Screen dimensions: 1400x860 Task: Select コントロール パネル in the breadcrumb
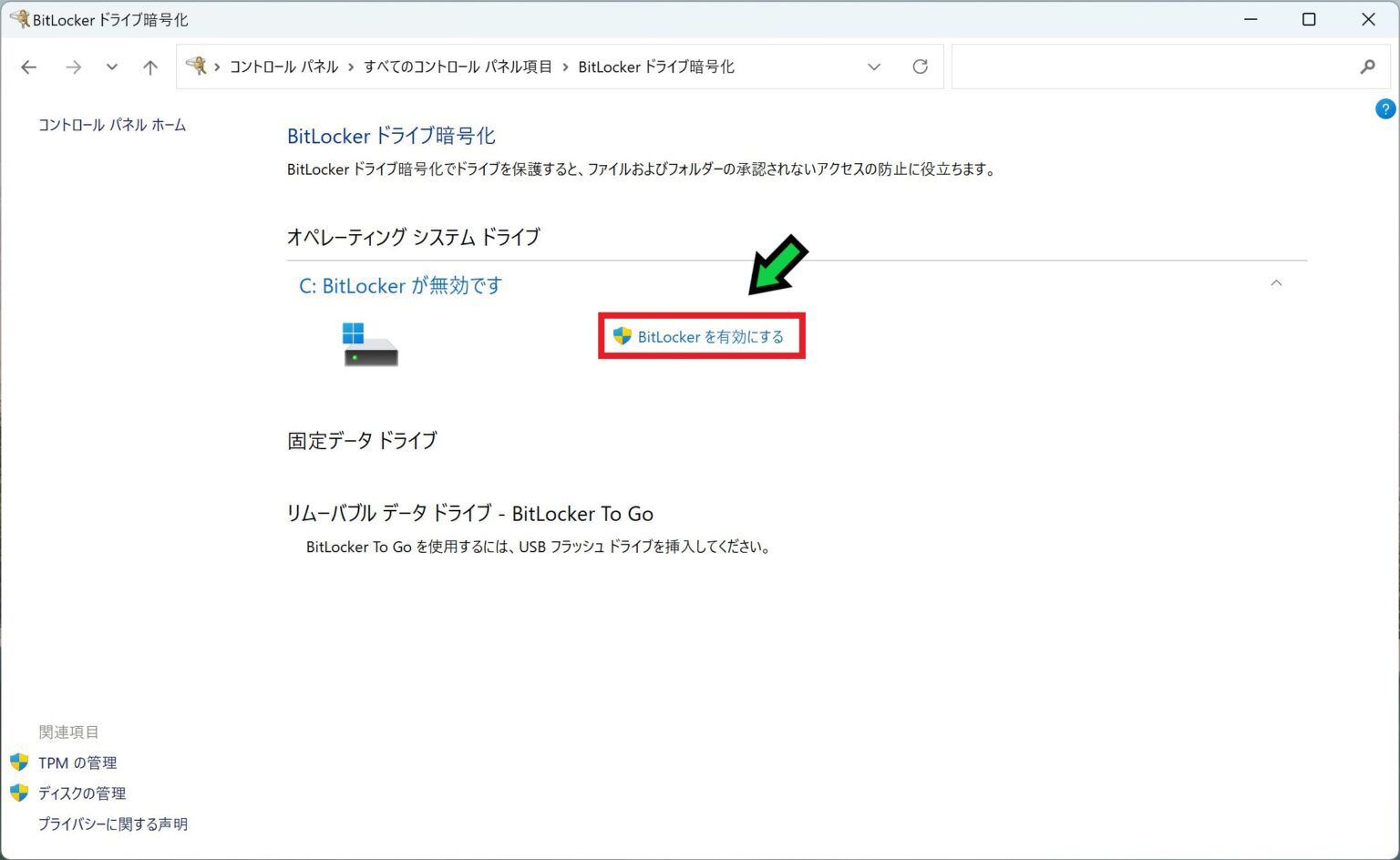point(283,66)
